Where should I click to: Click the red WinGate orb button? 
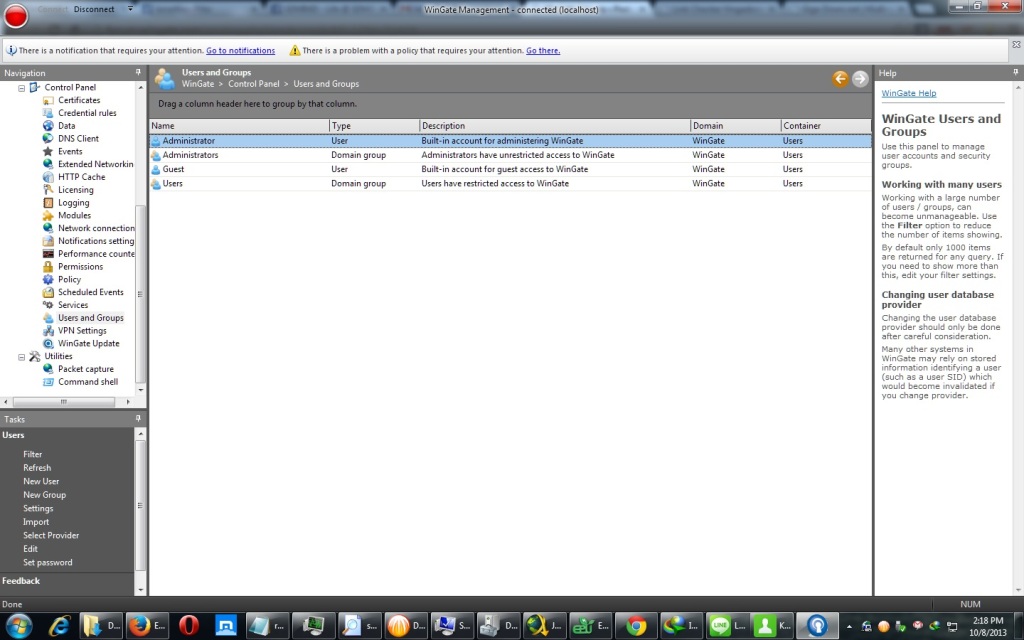pyautogui.click(x=16, y=16)
